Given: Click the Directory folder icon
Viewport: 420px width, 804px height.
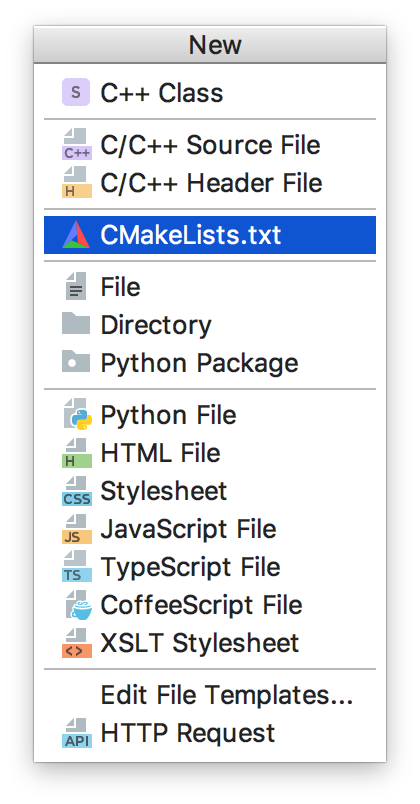Looking at the screenshot, I should 76,324.
